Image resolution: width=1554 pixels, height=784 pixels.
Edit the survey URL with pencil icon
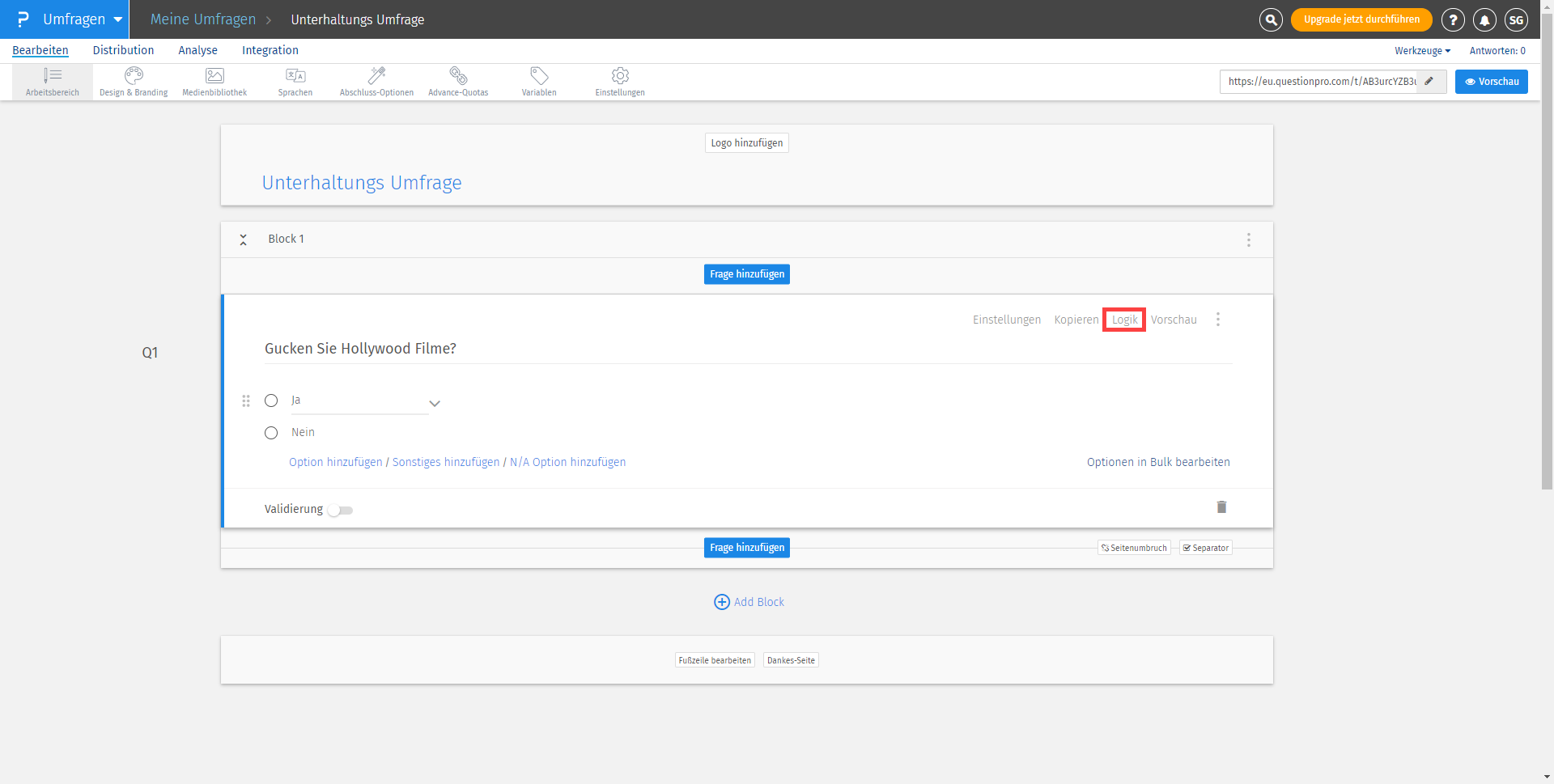coord(1429,81)
